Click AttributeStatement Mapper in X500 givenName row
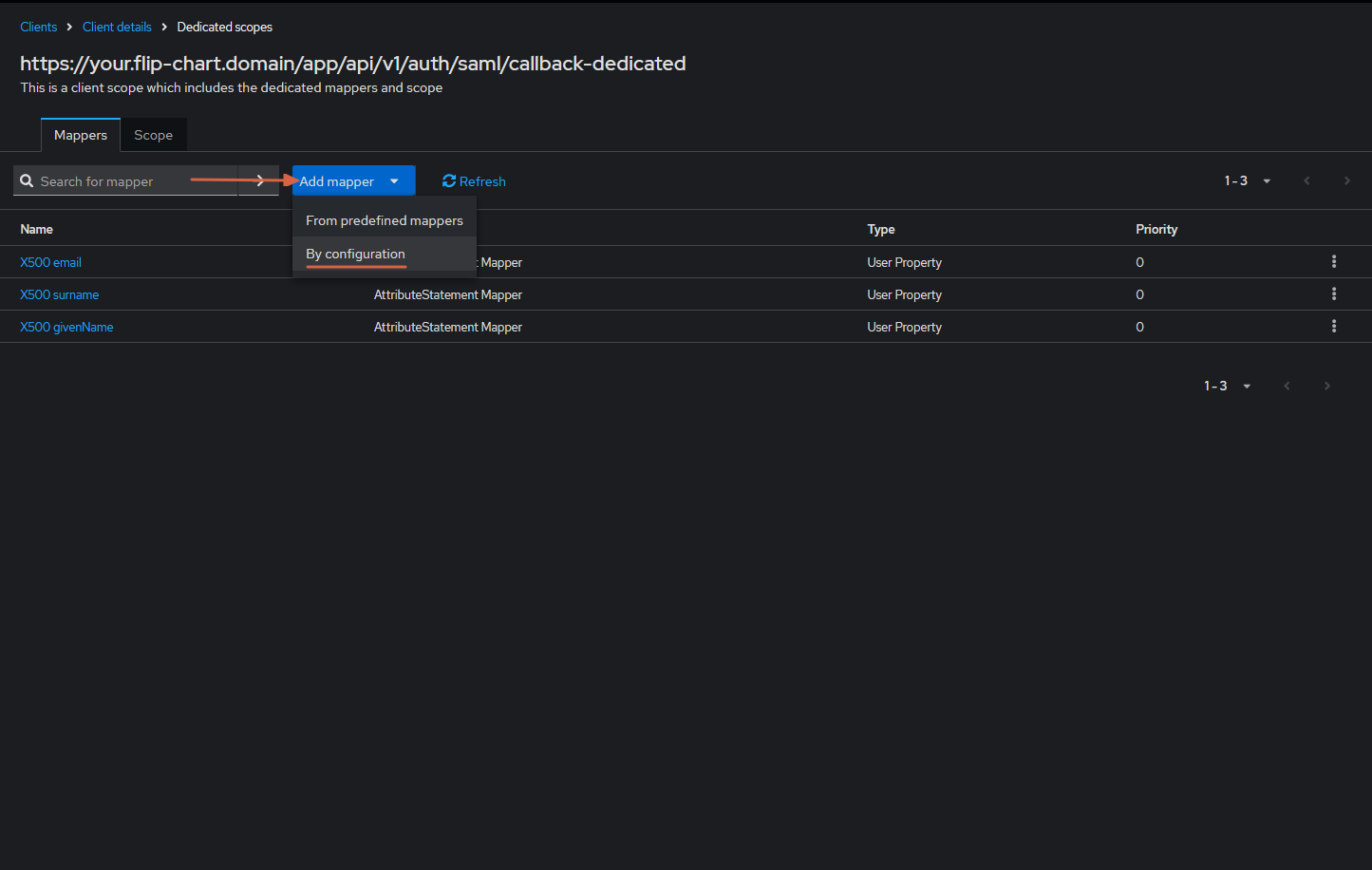This screenshot has height=870, width=1372. coord(448,327)
